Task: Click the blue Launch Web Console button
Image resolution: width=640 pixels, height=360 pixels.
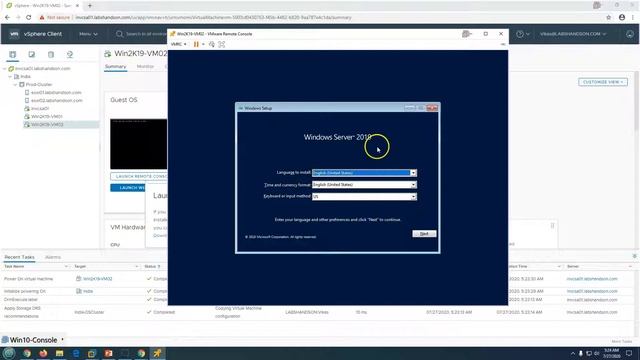Action: (x=128, y=188)
